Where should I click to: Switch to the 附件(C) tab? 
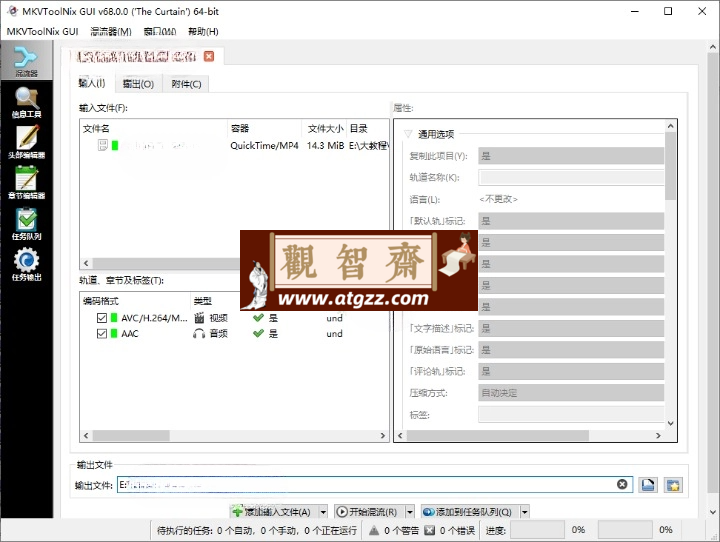click(186, 84)
